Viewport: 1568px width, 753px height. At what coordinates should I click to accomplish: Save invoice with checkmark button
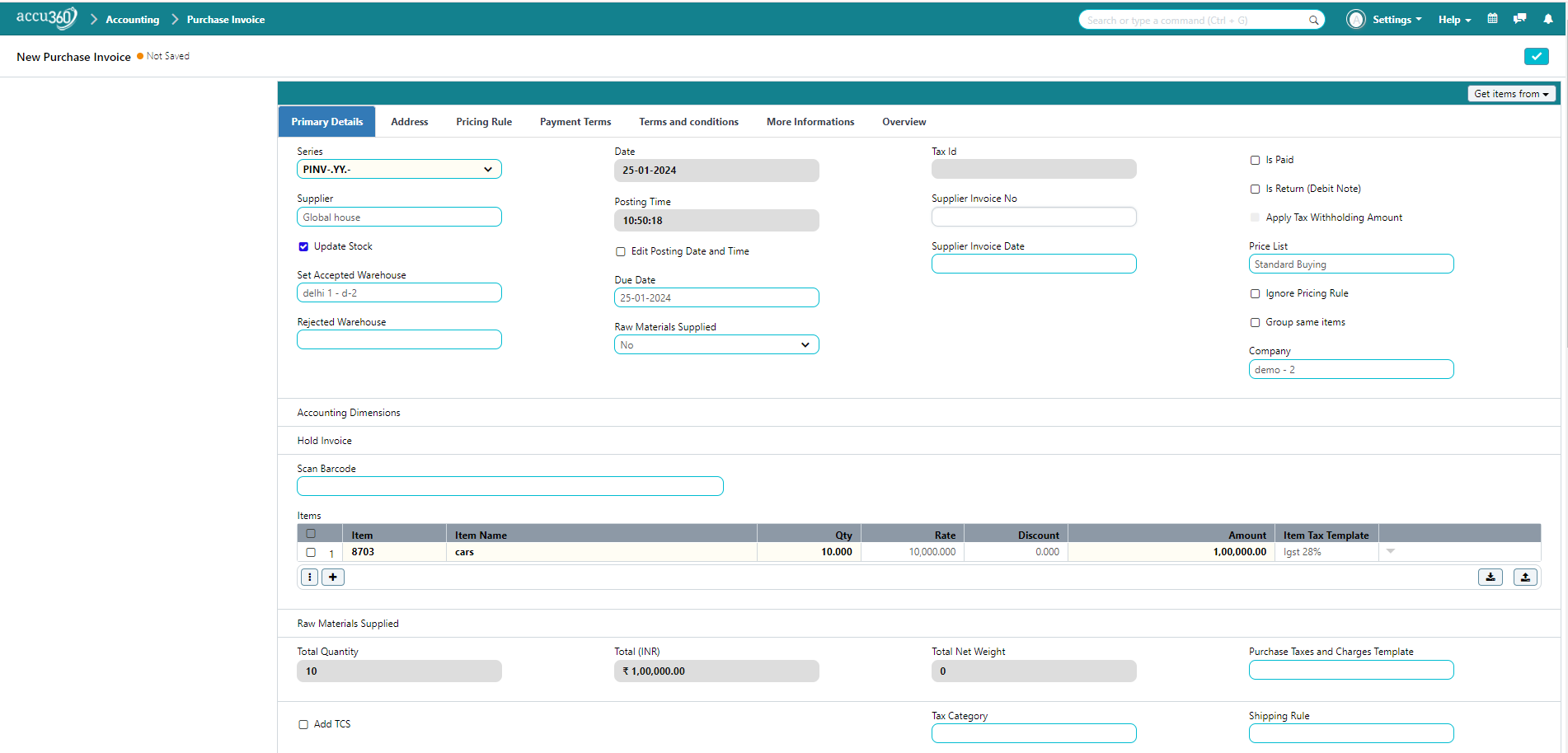point(1536,56)
